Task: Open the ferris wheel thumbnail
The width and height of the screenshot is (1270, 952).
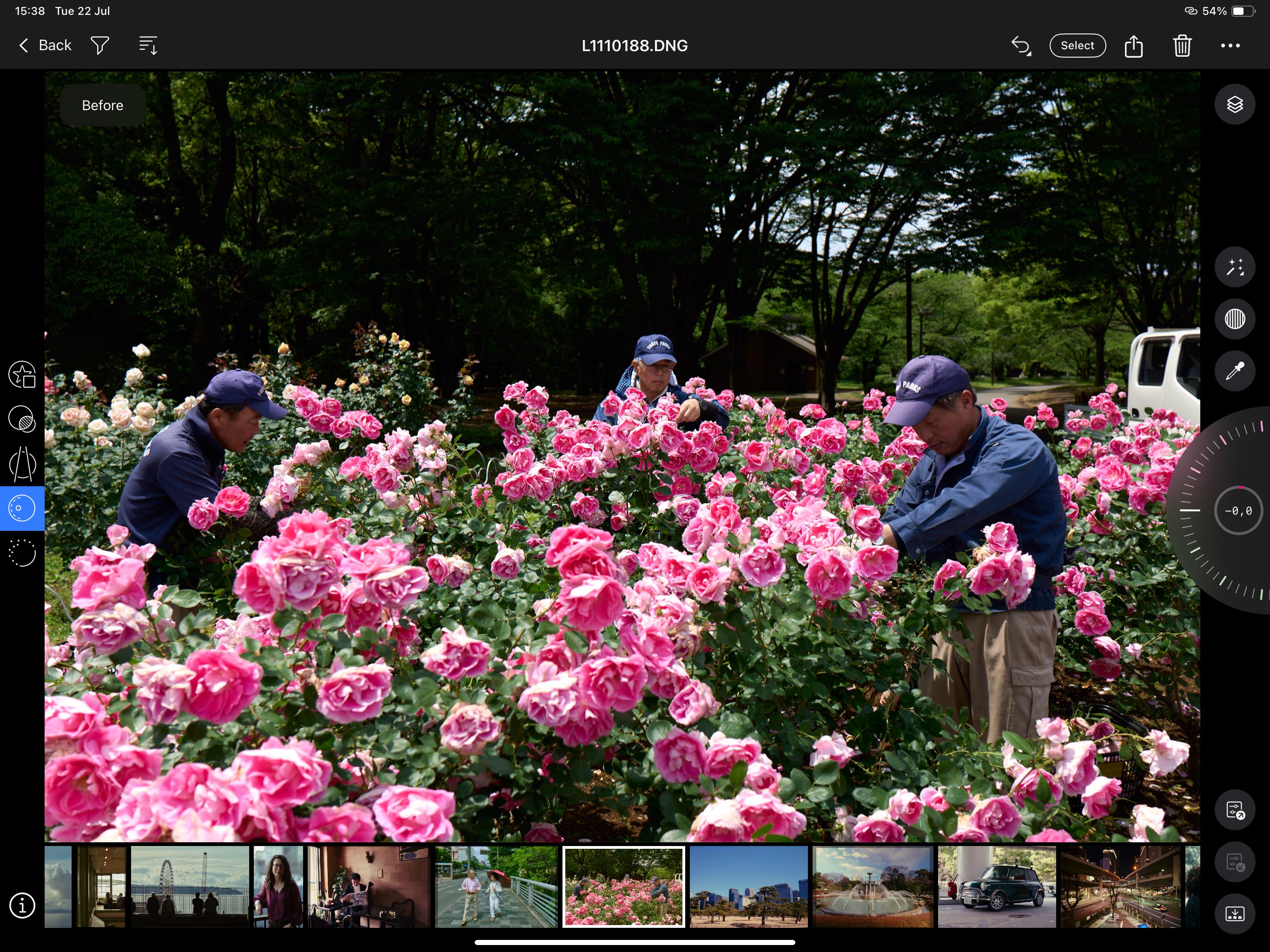Action: pos(190,886)
